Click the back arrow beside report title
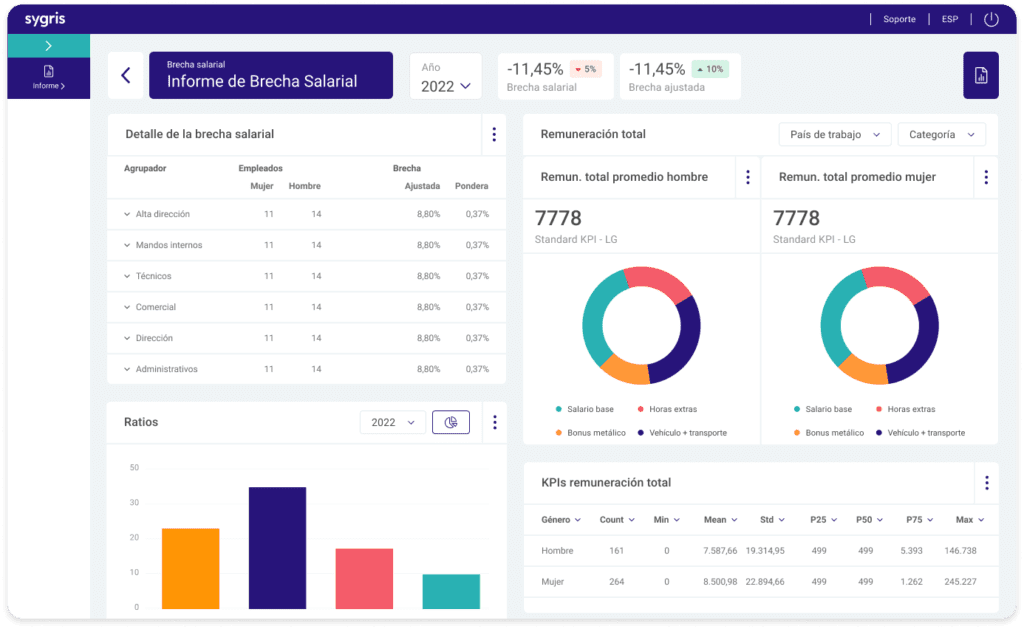The width and height of the screenshot is (1024, 629). (125, 75)
